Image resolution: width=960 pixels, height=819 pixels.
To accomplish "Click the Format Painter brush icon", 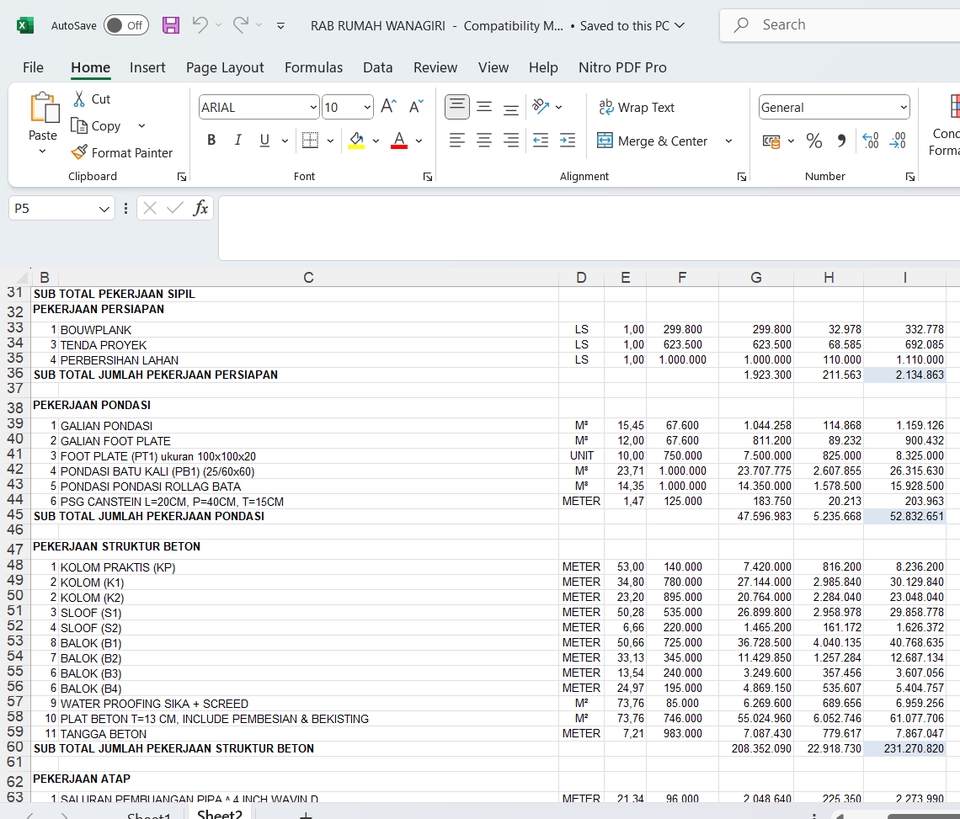I will point(80,153).
